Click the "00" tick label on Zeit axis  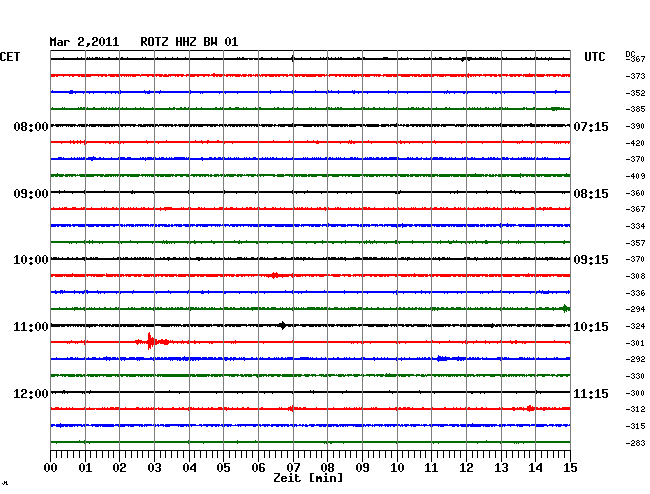pyautogui.click(x=51, y=468)
